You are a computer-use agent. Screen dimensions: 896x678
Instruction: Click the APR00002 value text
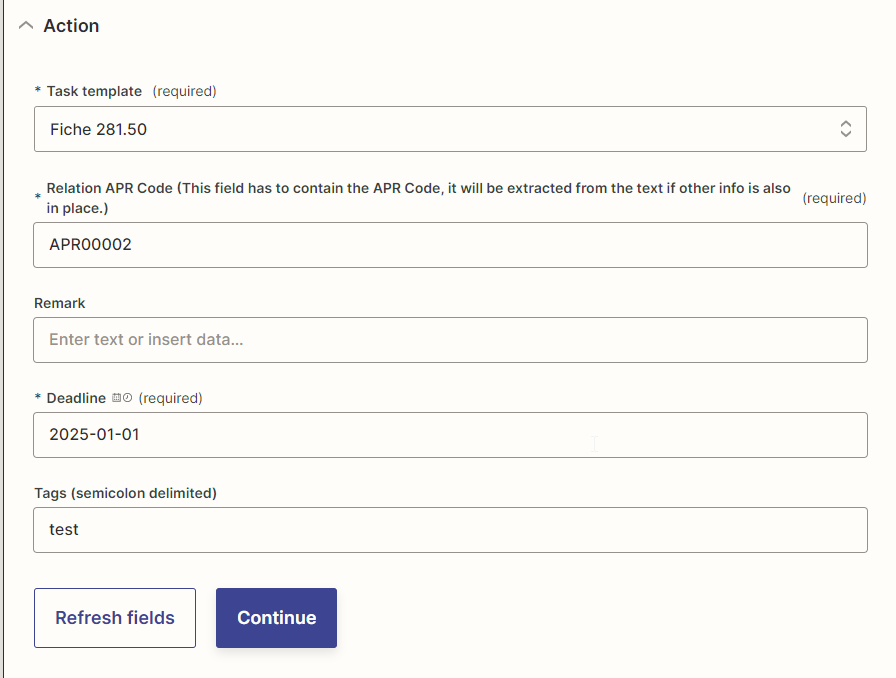[x=90, y=245]
